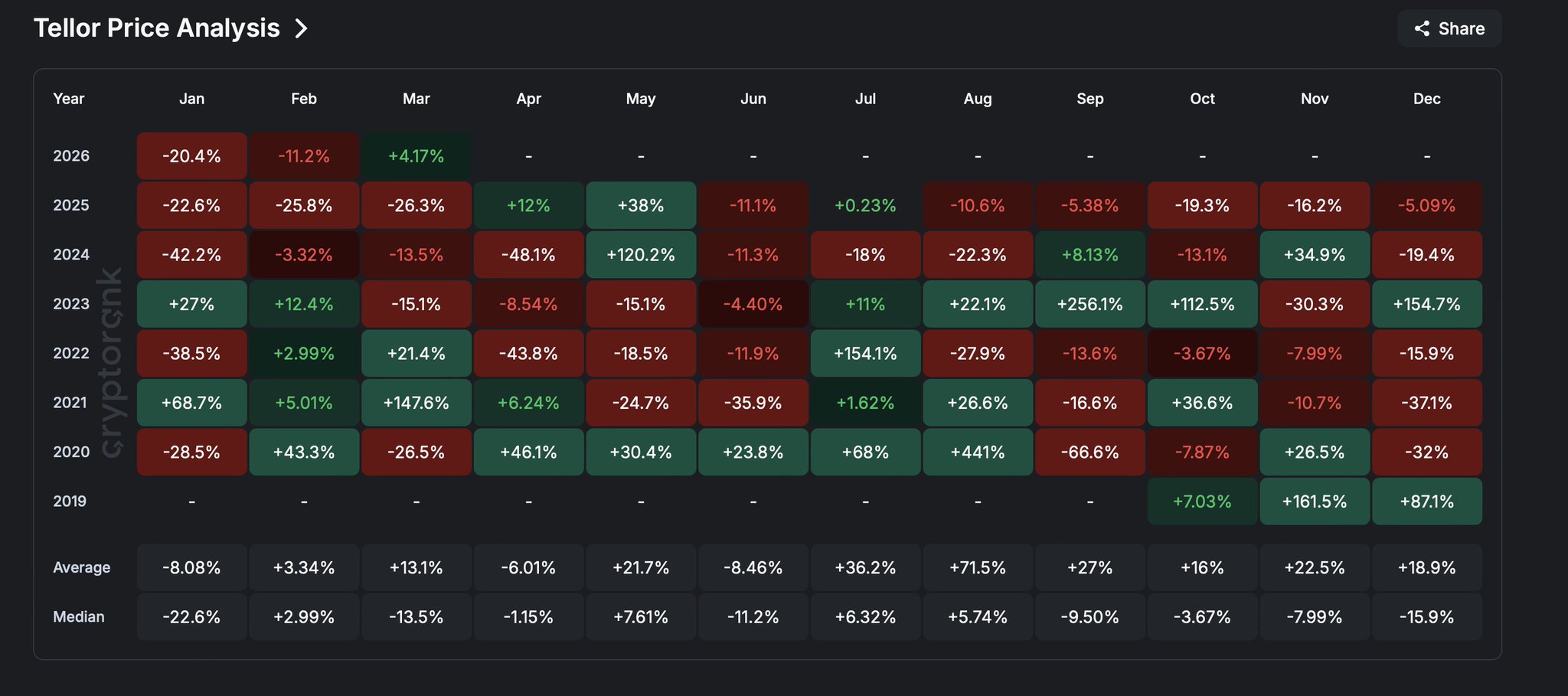1568x696 pixels.
Task: Click the January Median -22.6% cell
Action: [191, 617]
